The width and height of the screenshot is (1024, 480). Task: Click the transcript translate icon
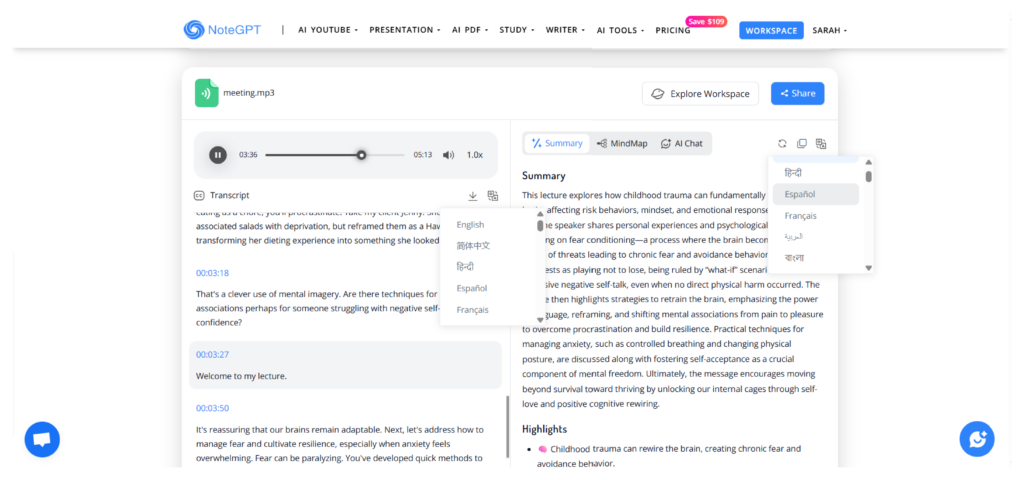point(493,195)
